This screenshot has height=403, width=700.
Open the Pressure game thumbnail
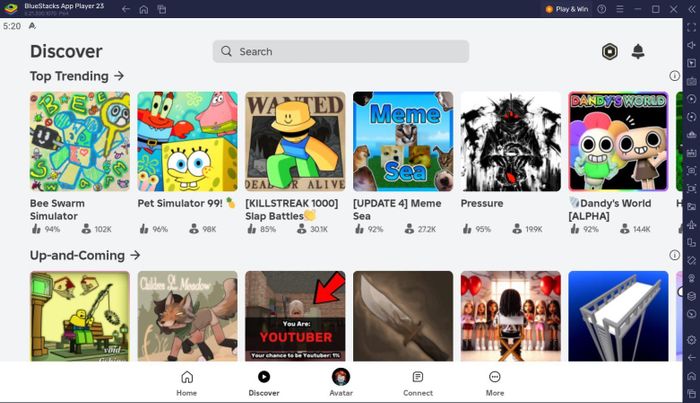click(511, 141)
